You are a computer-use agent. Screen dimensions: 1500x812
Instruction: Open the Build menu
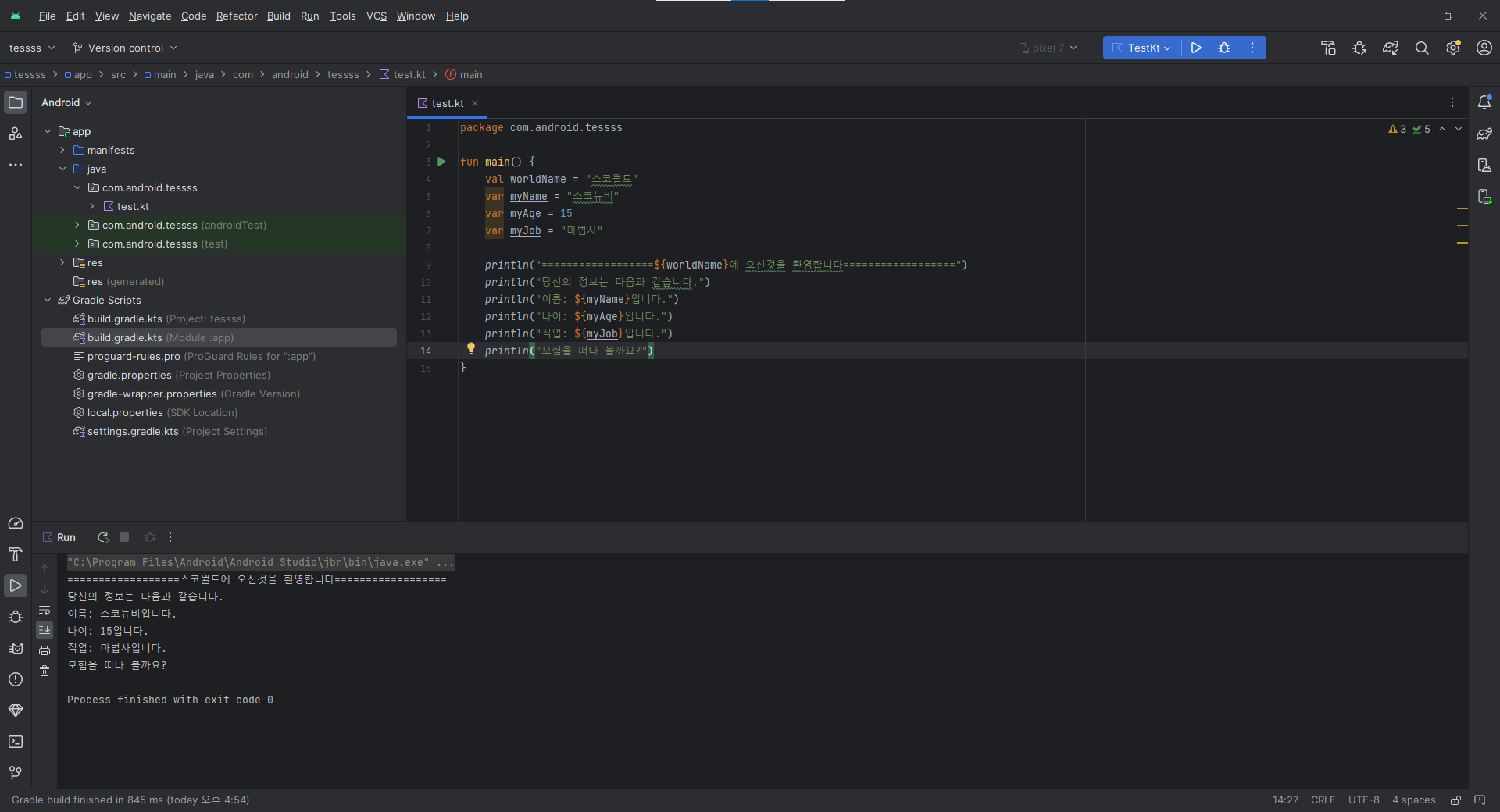point(278,16)
